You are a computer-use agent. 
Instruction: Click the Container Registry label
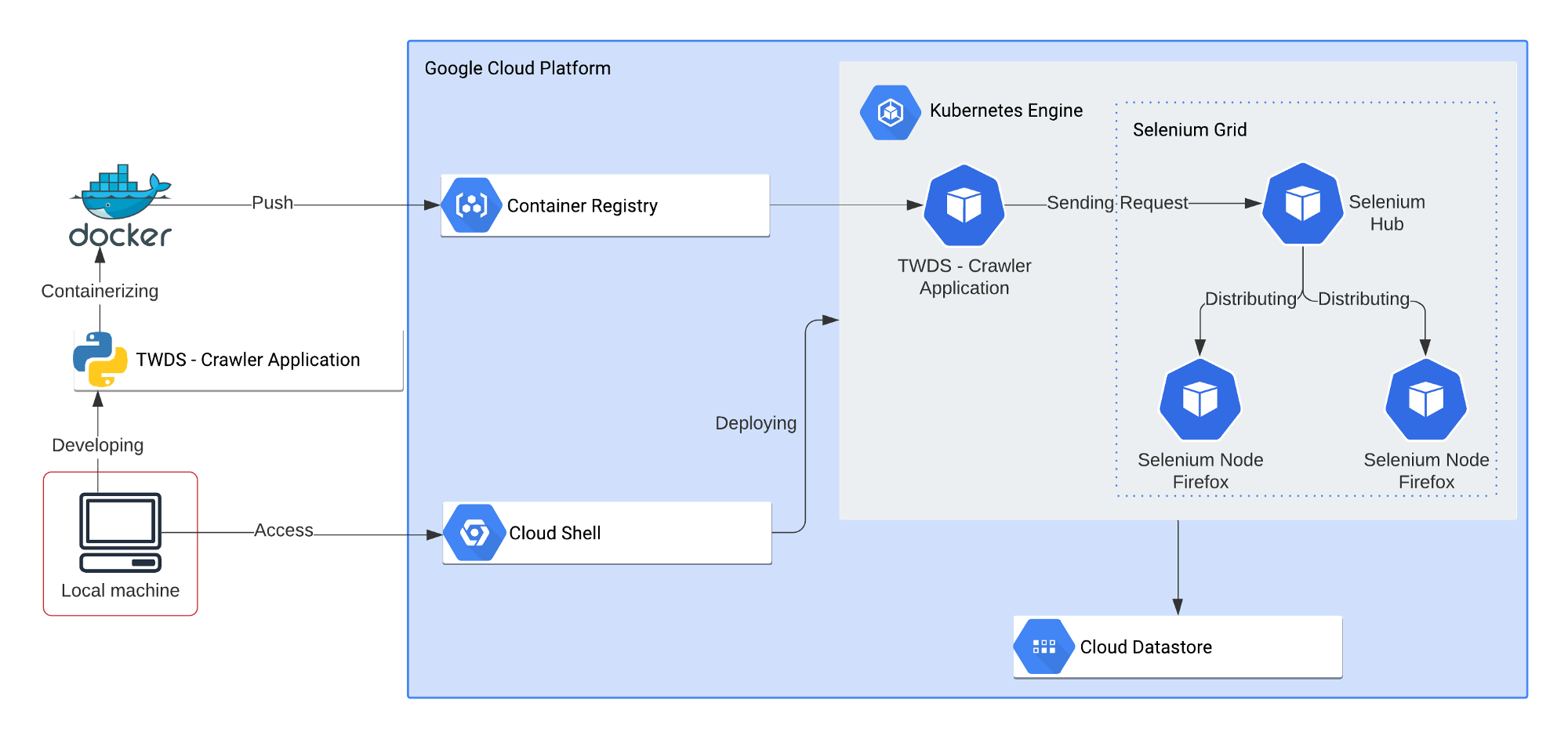click(583, 206)
